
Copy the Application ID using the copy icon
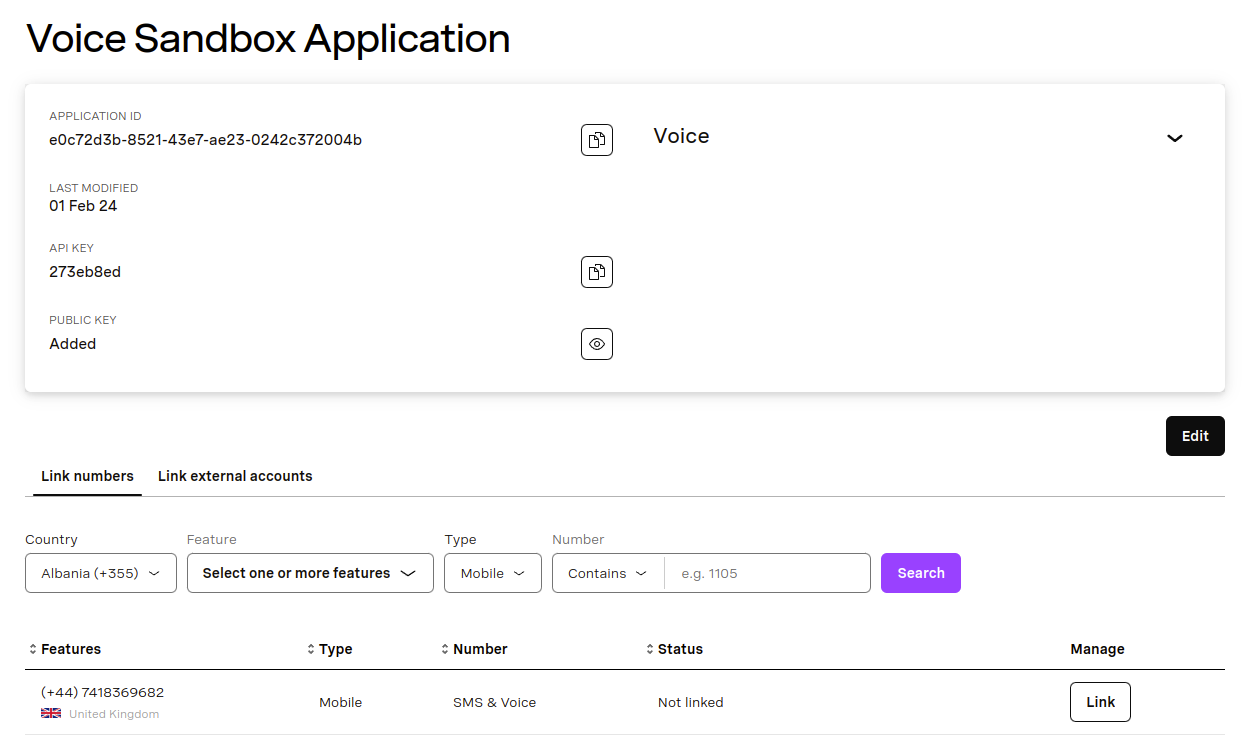596,140
